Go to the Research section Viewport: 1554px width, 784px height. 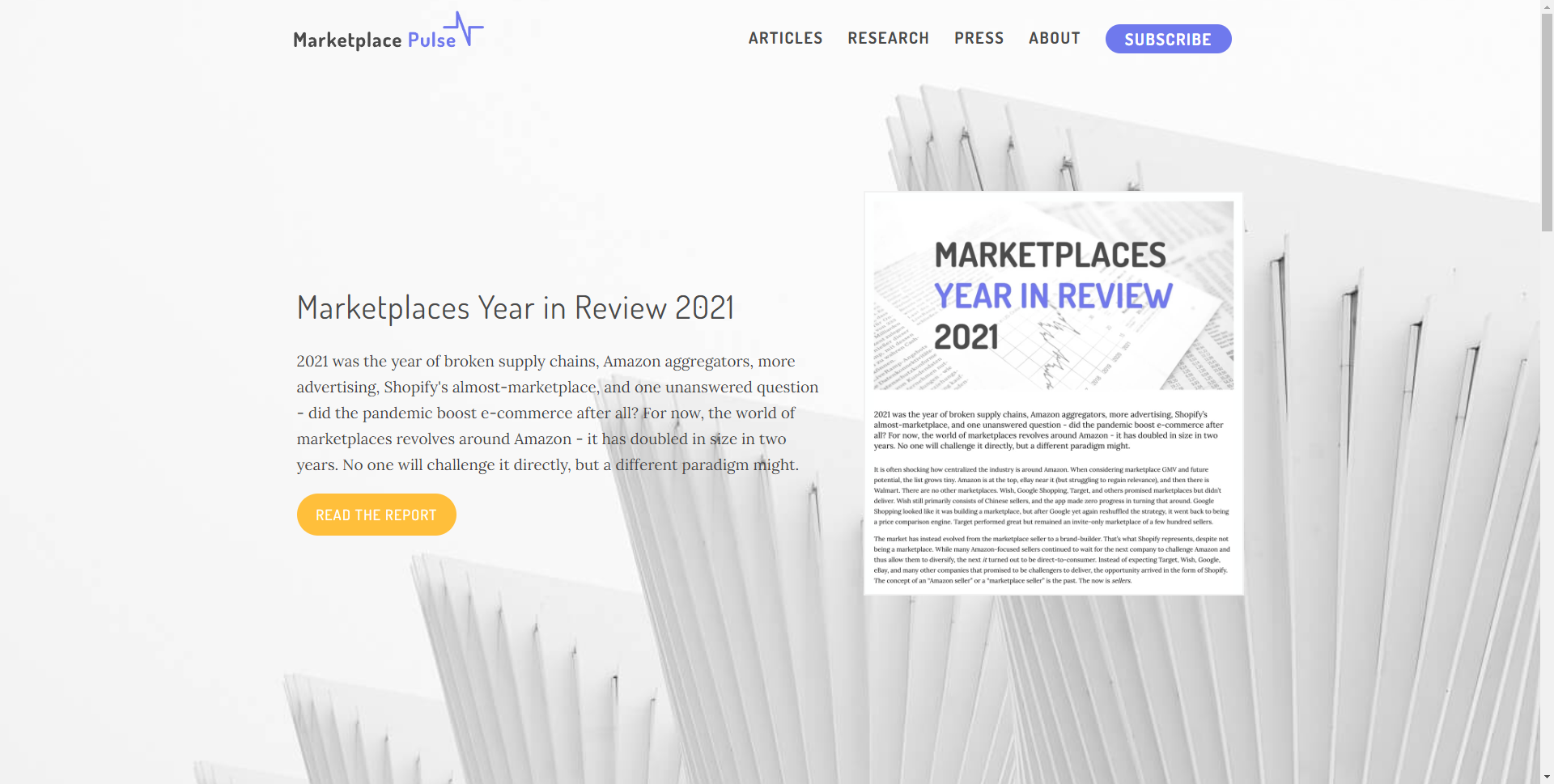[888, 38]
